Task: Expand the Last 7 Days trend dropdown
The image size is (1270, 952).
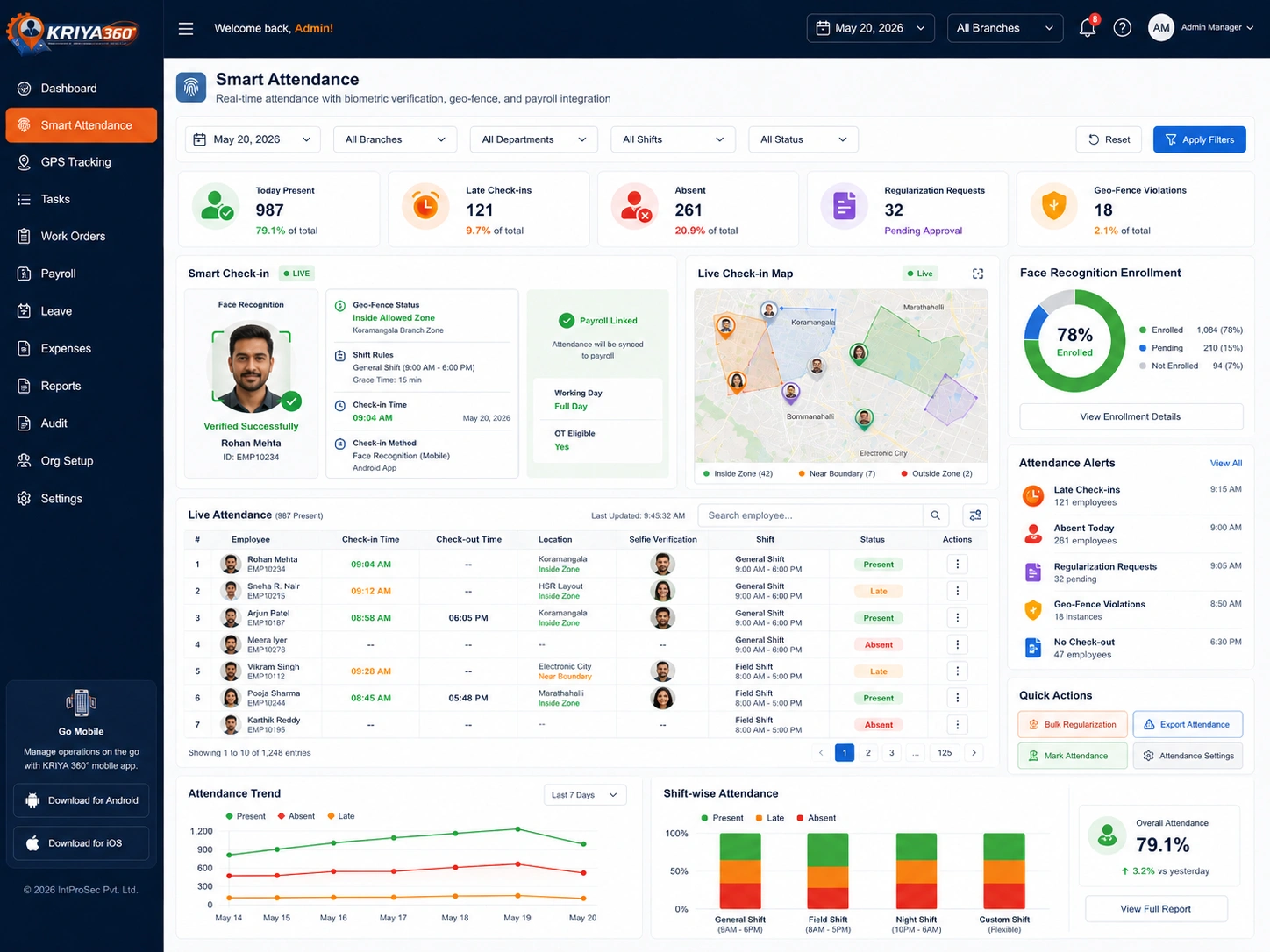Action: point(585,795)
